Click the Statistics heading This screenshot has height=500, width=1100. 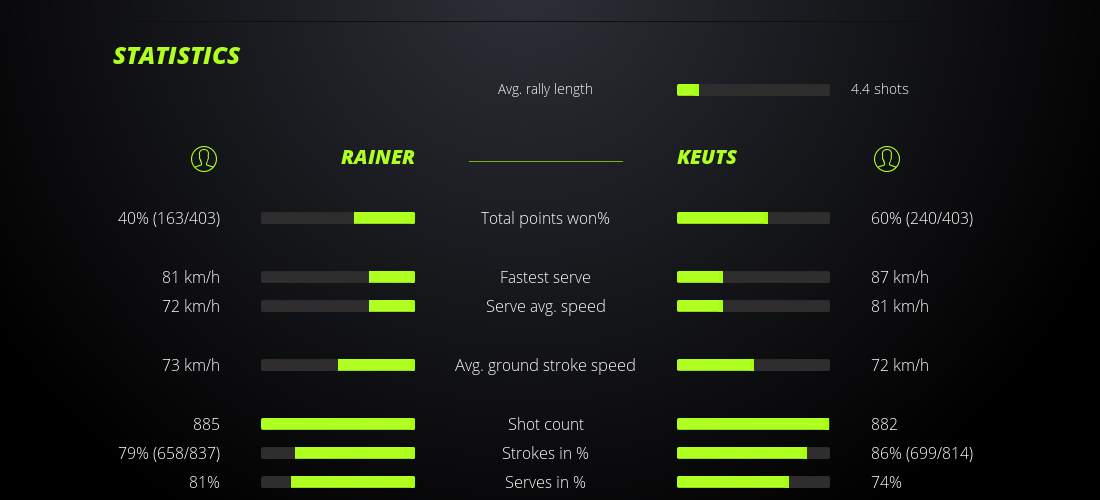pyautogui.click(x=177, y=55)
